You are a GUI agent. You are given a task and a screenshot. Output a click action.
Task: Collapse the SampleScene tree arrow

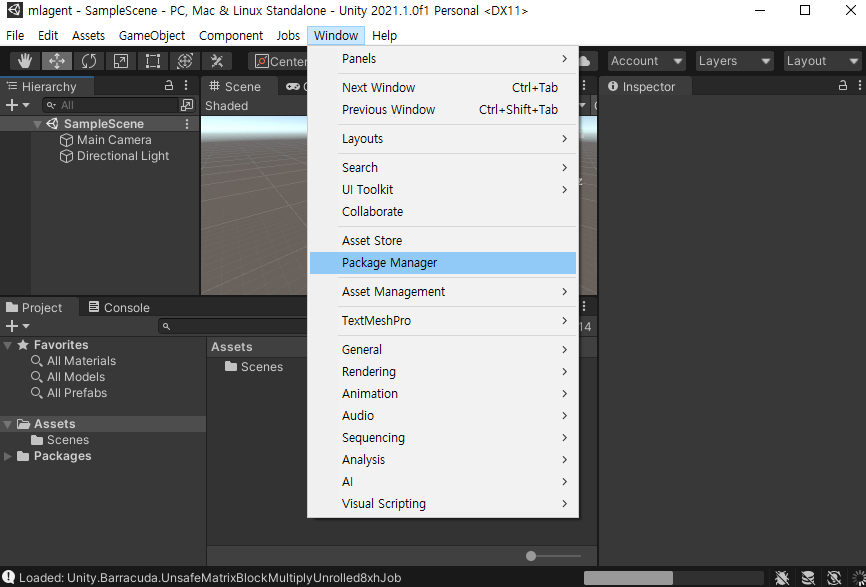pyautogui.click(x=37, y=124)
